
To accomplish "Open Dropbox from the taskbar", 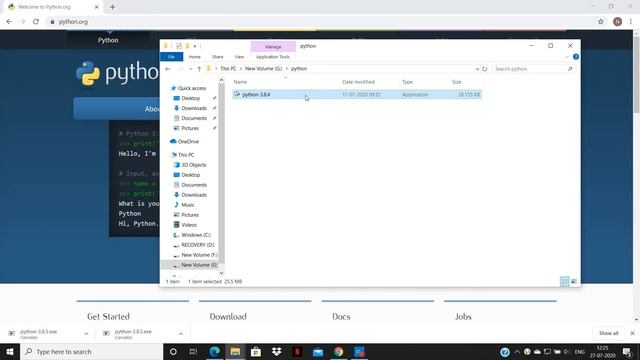I will pyautogui.click(x=276, y=351).
